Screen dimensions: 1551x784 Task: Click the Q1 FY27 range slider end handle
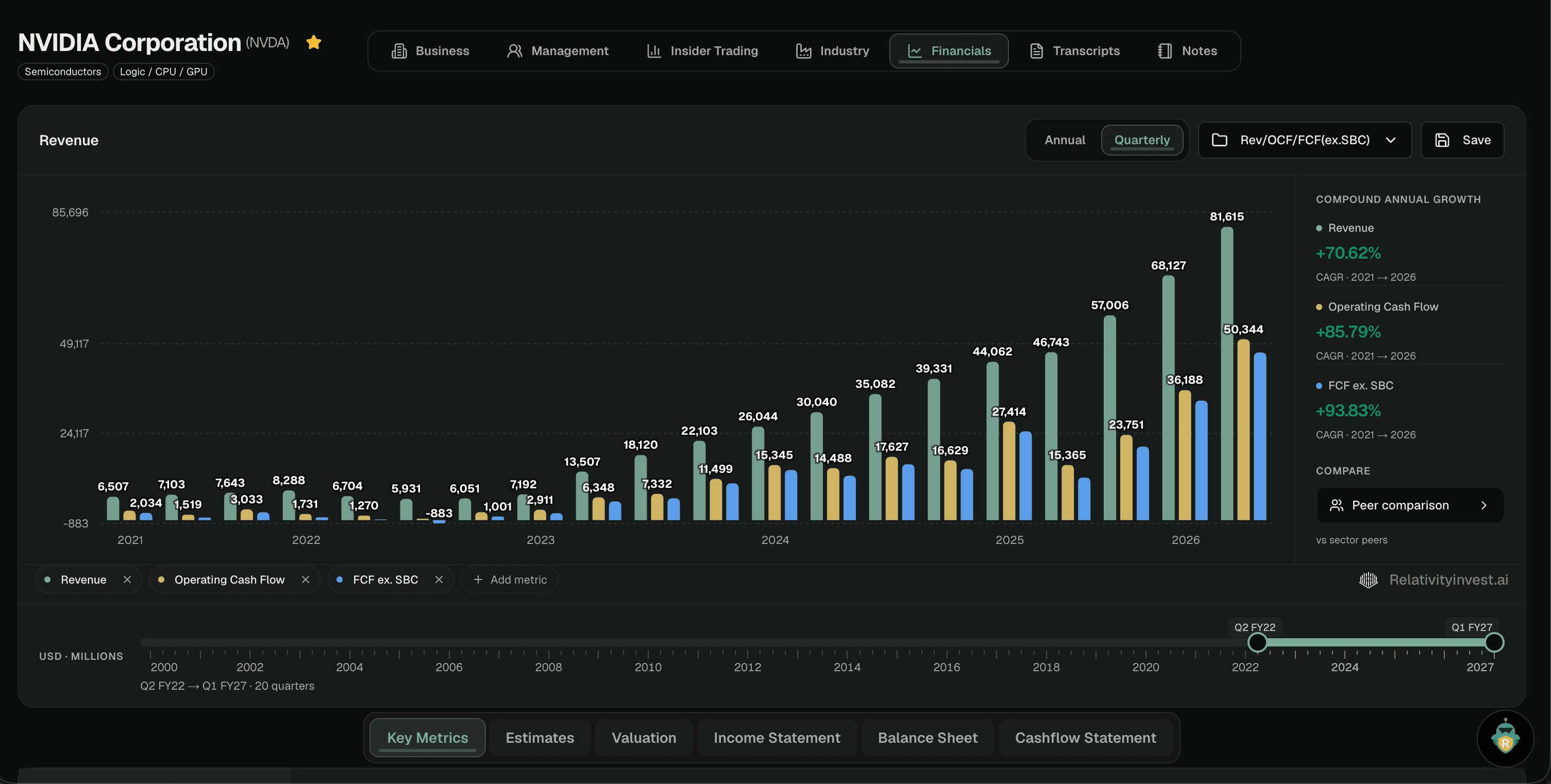click(1494, 643)
